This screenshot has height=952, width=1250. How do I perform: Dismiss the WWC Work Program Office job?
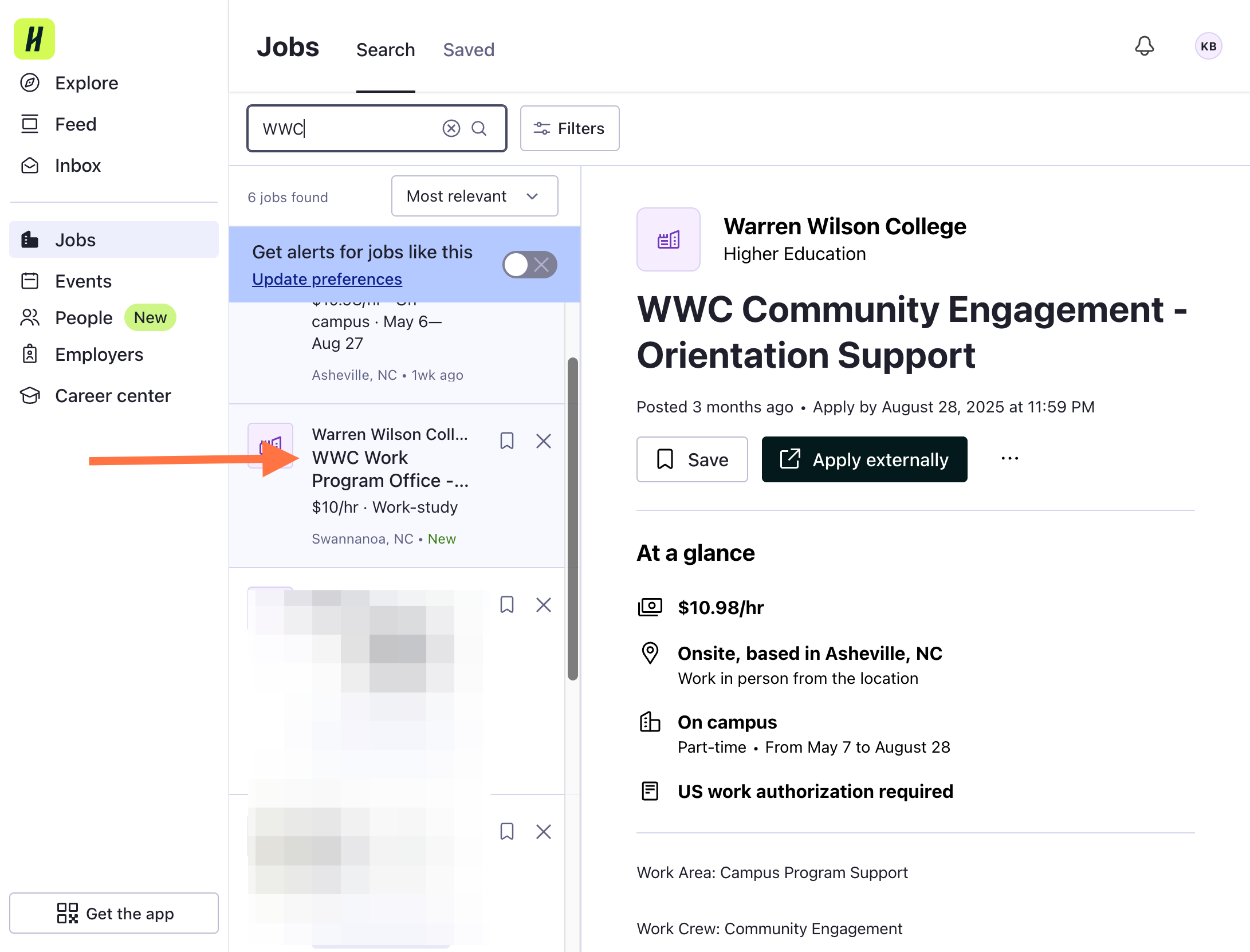[544, 440]
